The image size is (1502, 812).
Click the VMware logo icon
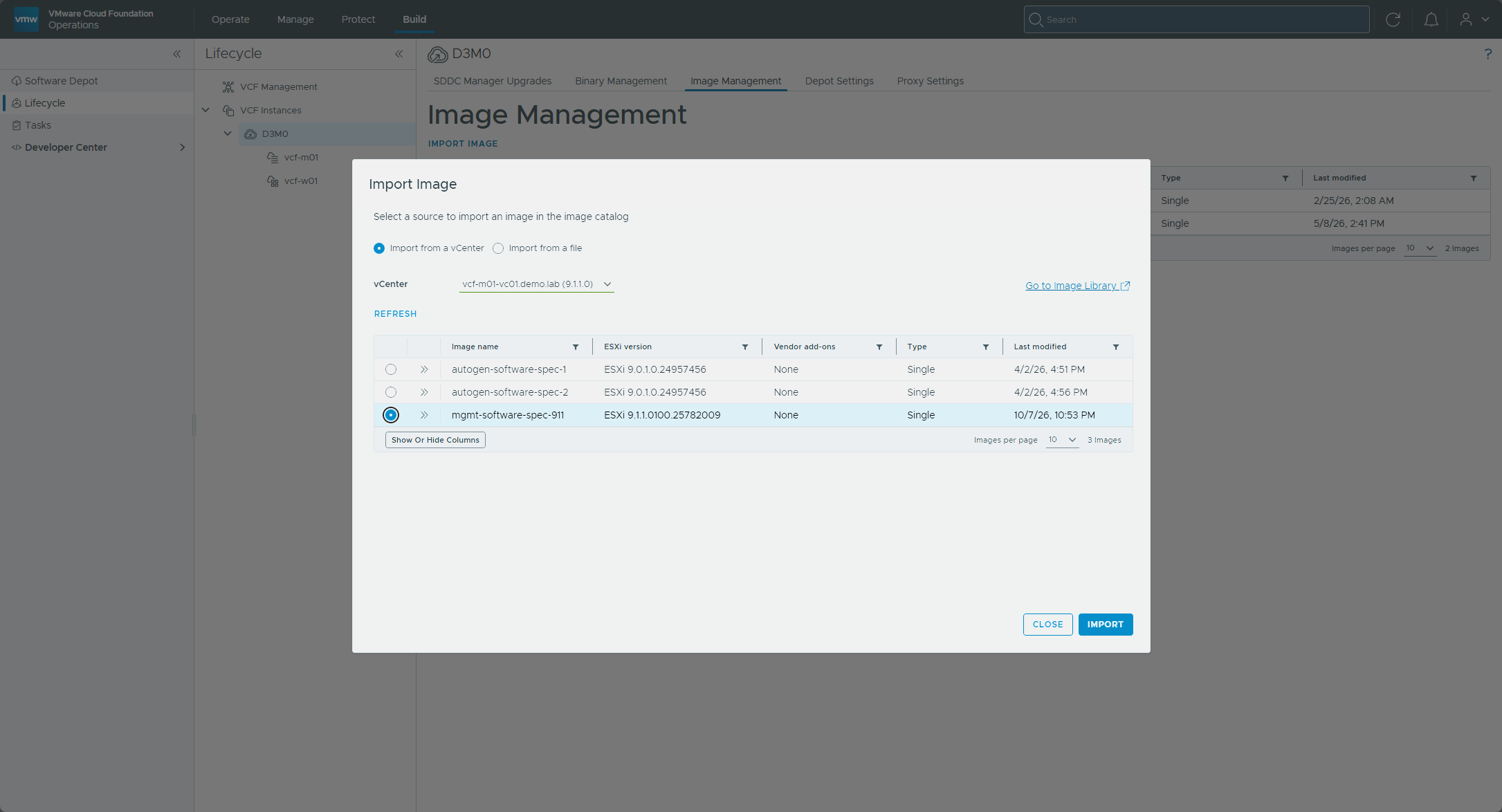[26, 19]
